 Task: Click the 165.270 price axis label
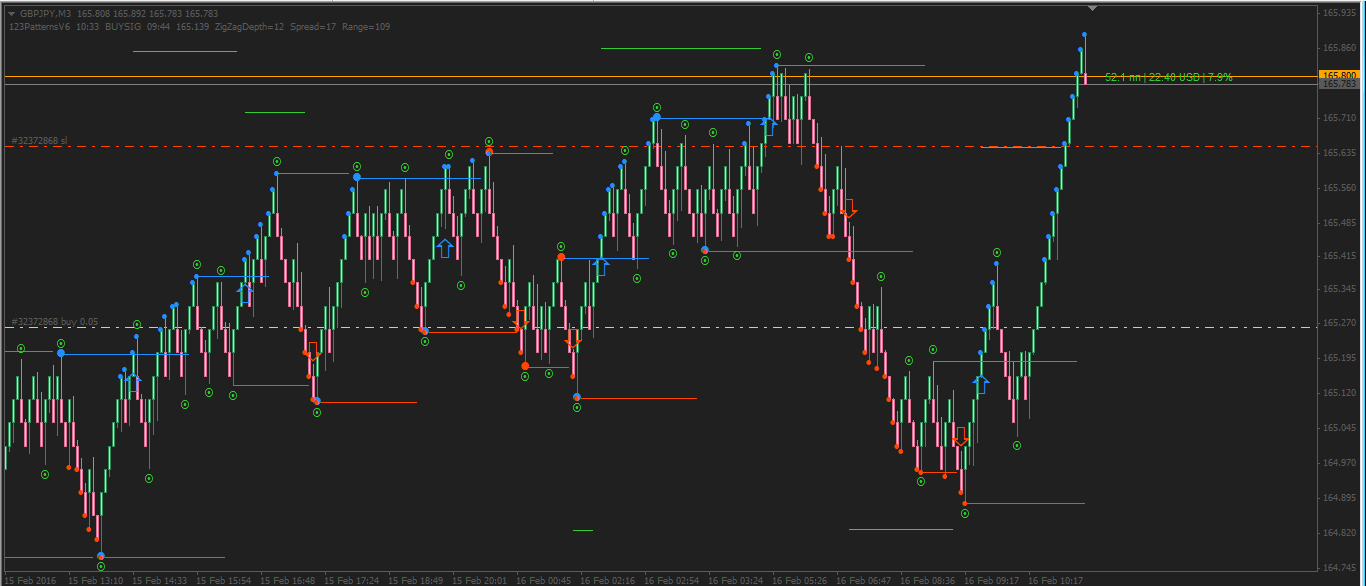(1339, 323)
